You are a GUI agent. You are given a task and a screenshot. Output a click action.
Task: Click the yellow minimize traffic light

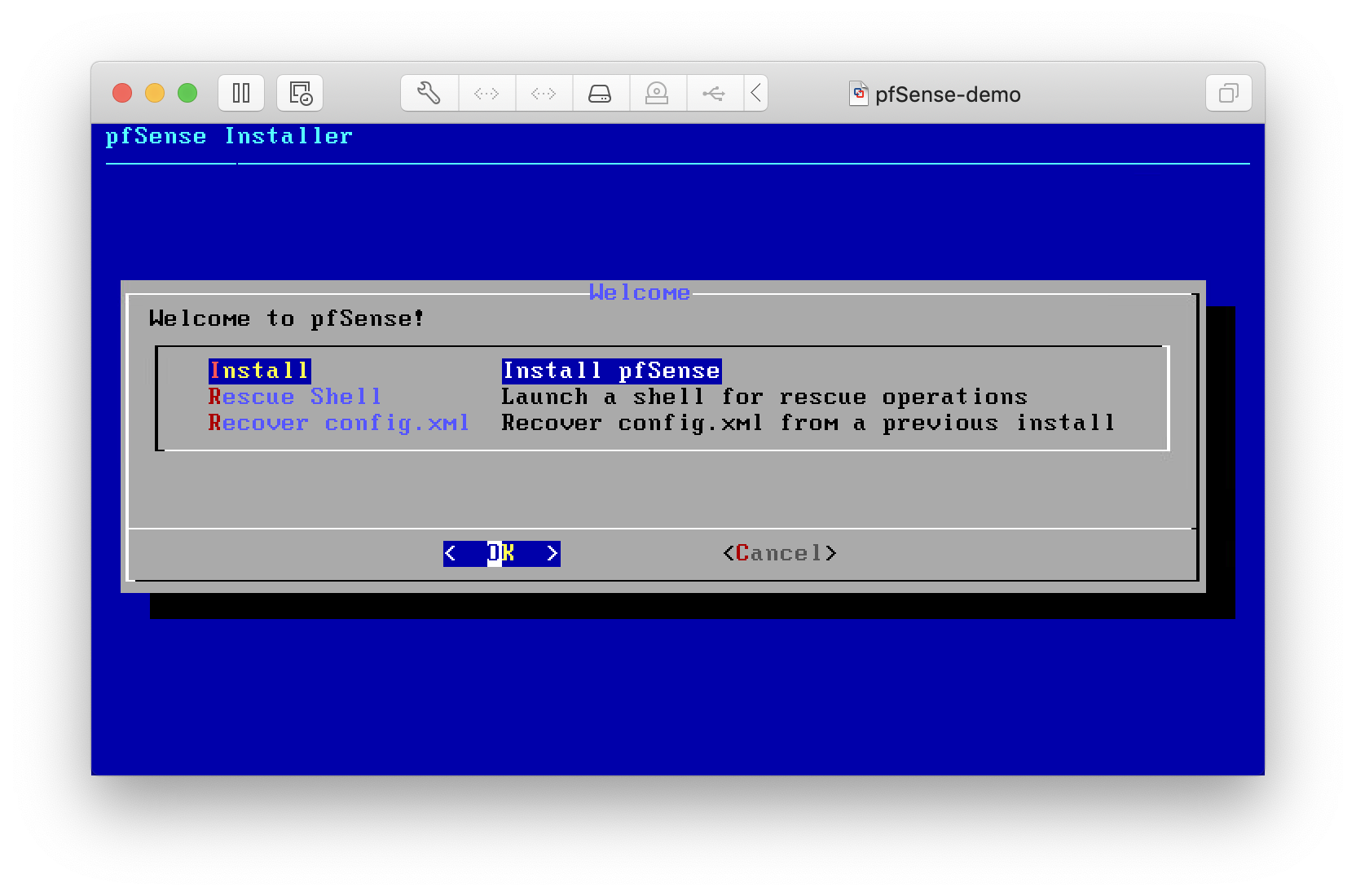point(155,93)
